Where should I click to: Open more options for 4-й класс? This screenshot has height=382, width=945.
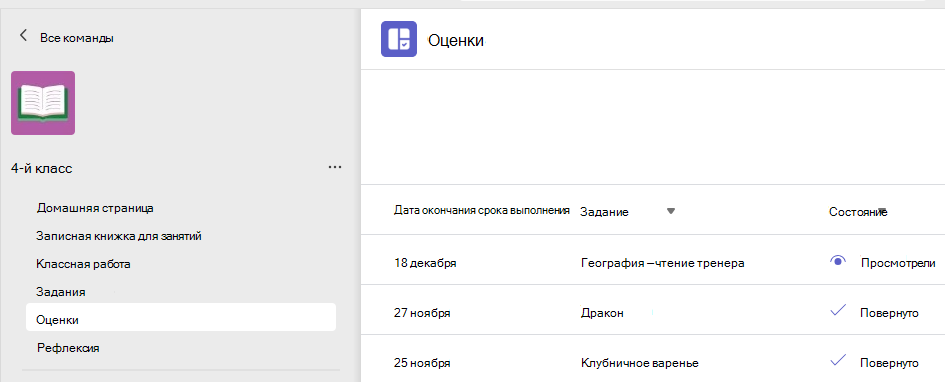click(x=335, y=167)
